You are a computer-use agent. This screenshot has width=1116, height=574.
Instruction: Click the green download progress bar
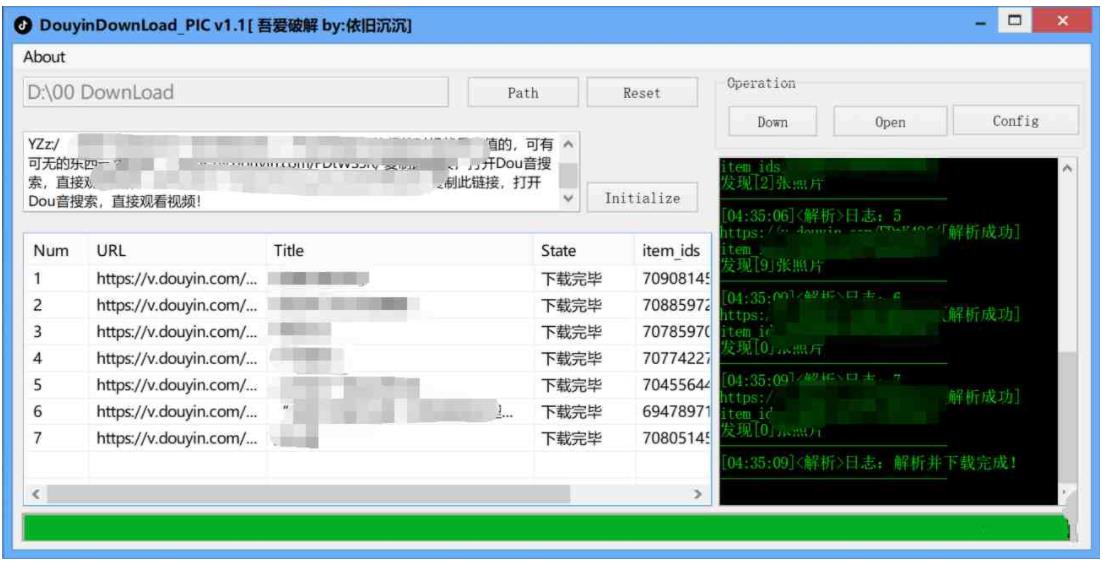(546, 528)
